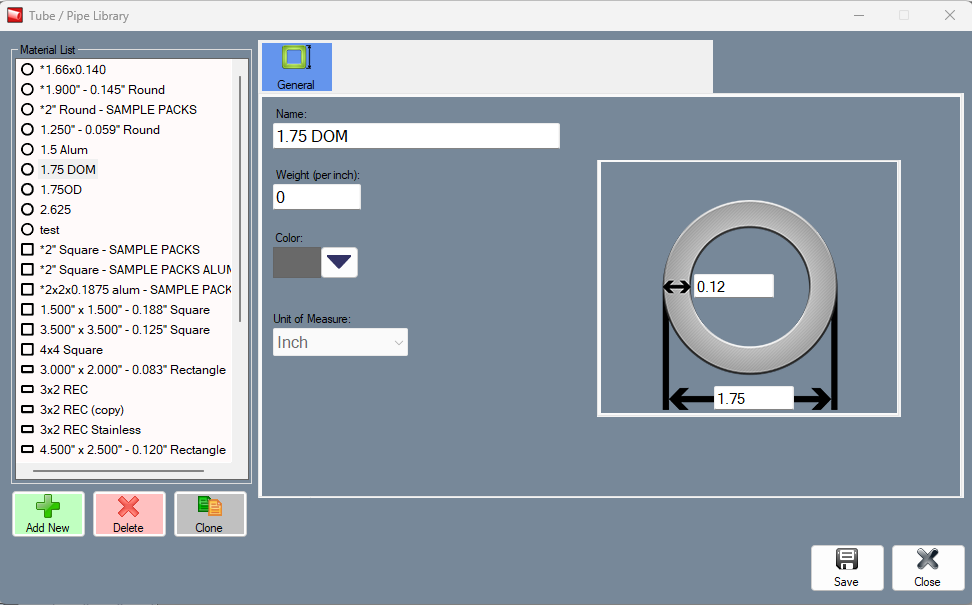
Task: Click rectangle icon beside 3x2 REC Stainless
Action: [x=27, y=429]
